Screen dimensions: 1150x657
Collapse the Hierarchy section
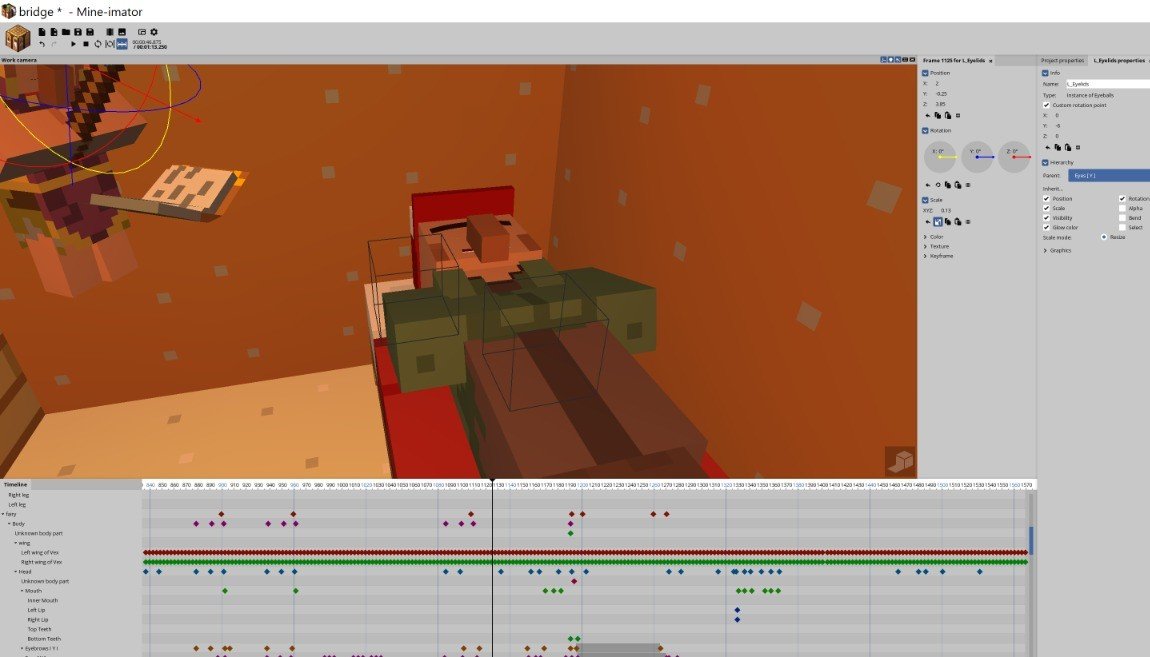click(x=1045, y=163)
